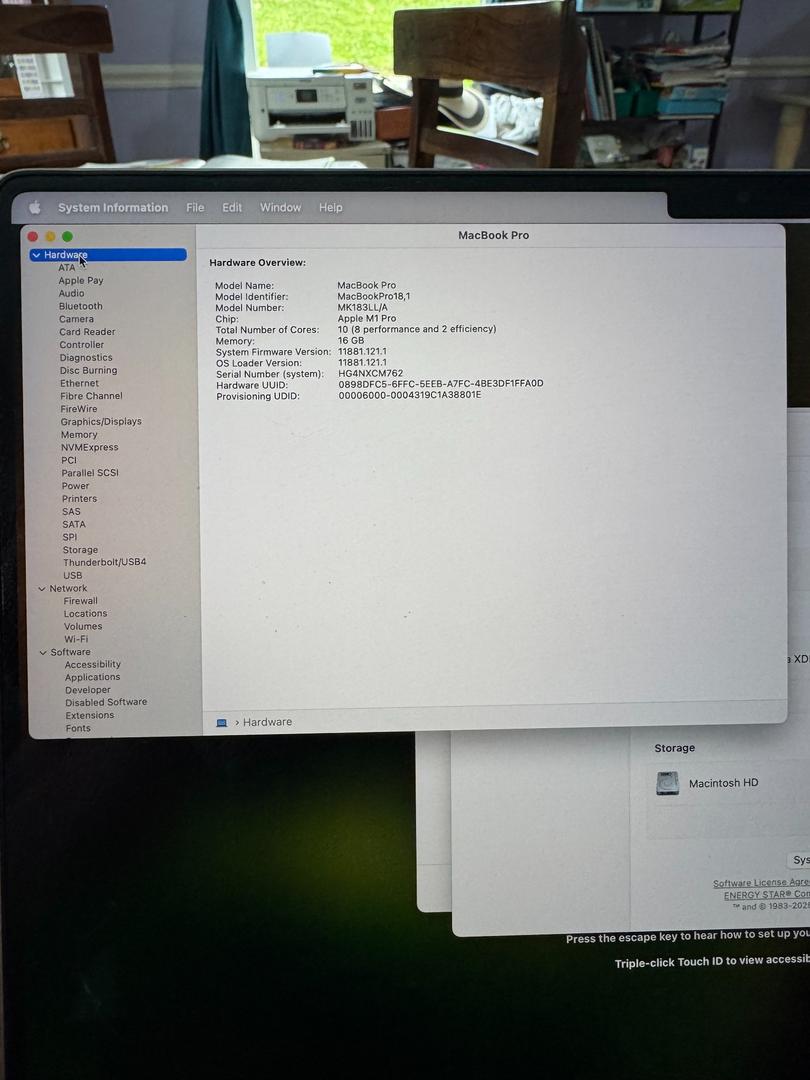
Task: Select Firewall under Network
Action: (x=81, y=601)
